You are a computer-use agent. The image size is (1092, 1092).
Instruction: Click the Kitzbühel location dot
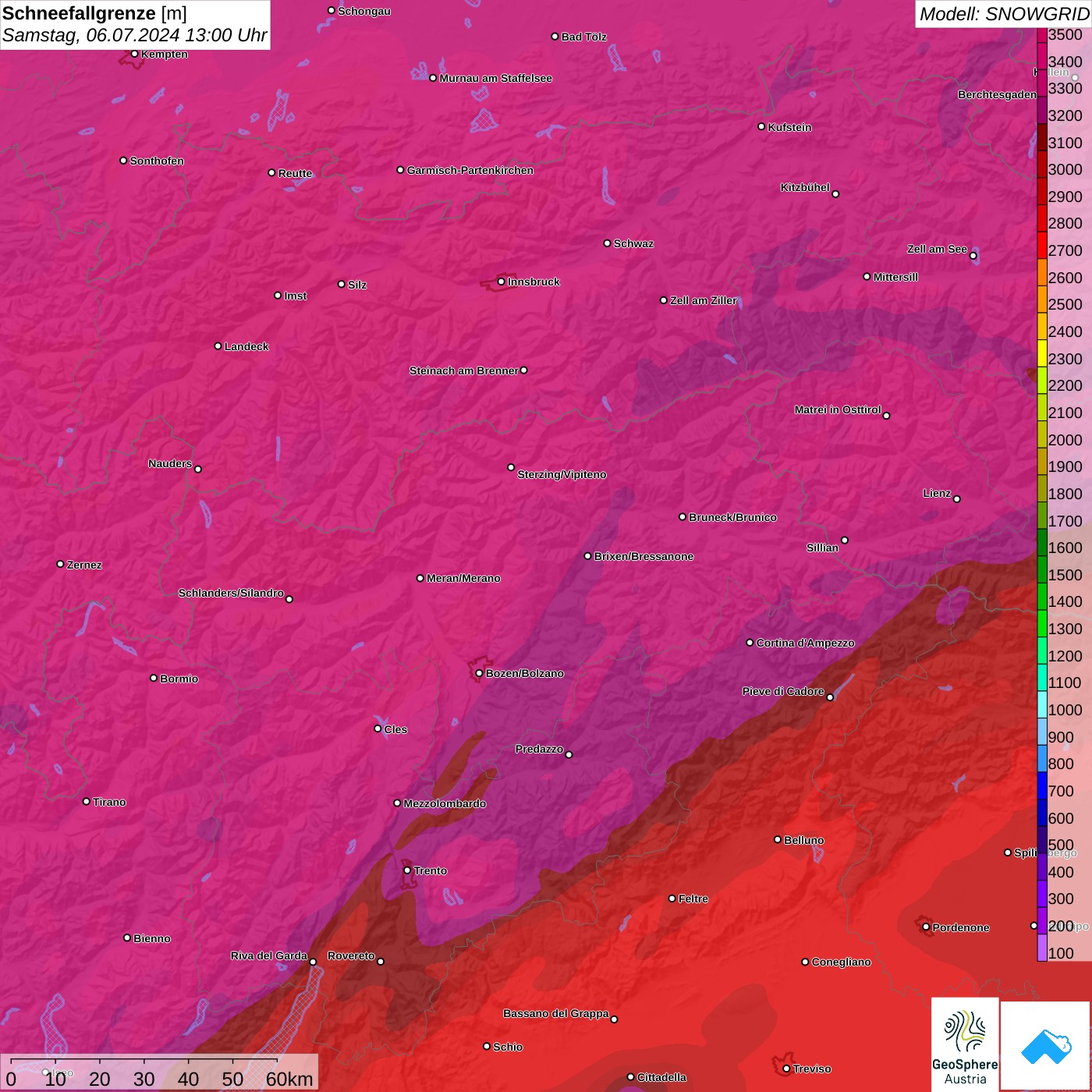click(835, 193)
